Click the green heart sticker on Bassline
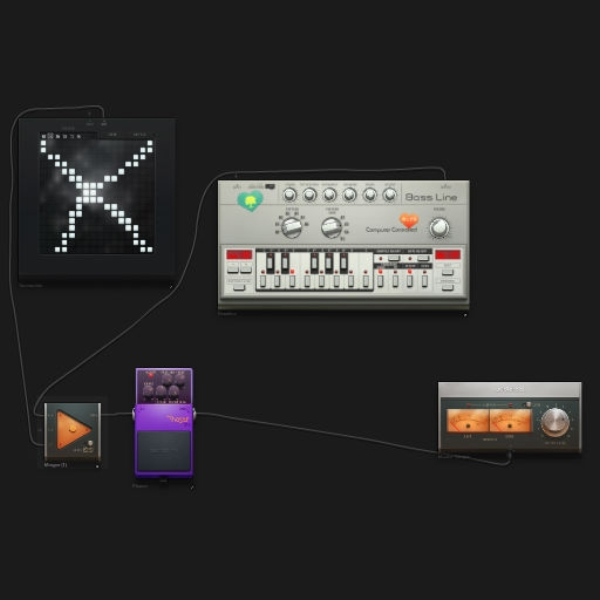 pos(250,201)
